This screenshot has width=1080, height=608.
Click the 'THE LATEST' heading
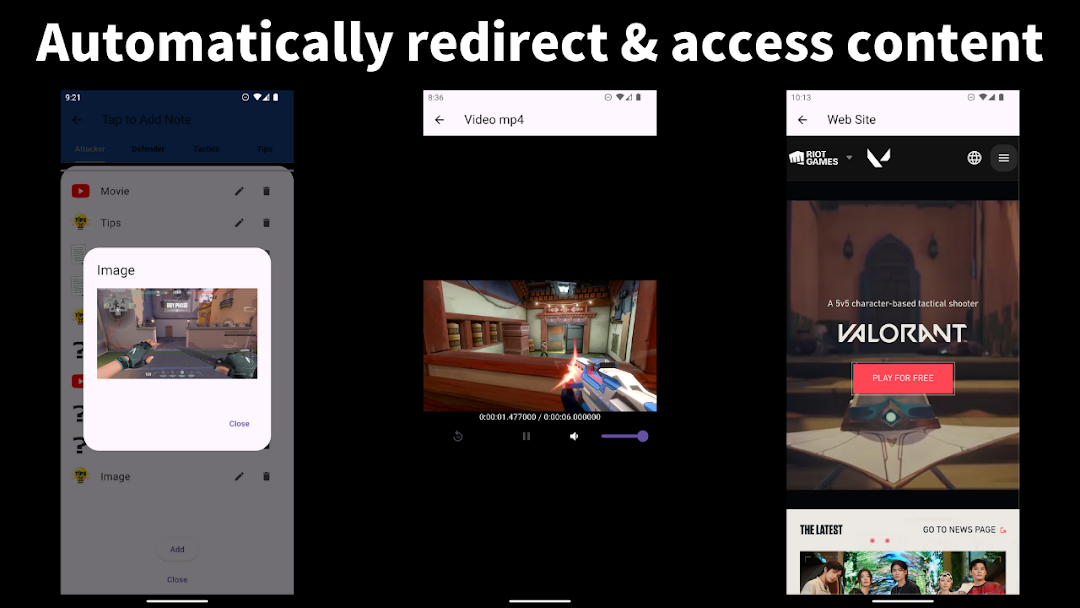pos(821,530)
